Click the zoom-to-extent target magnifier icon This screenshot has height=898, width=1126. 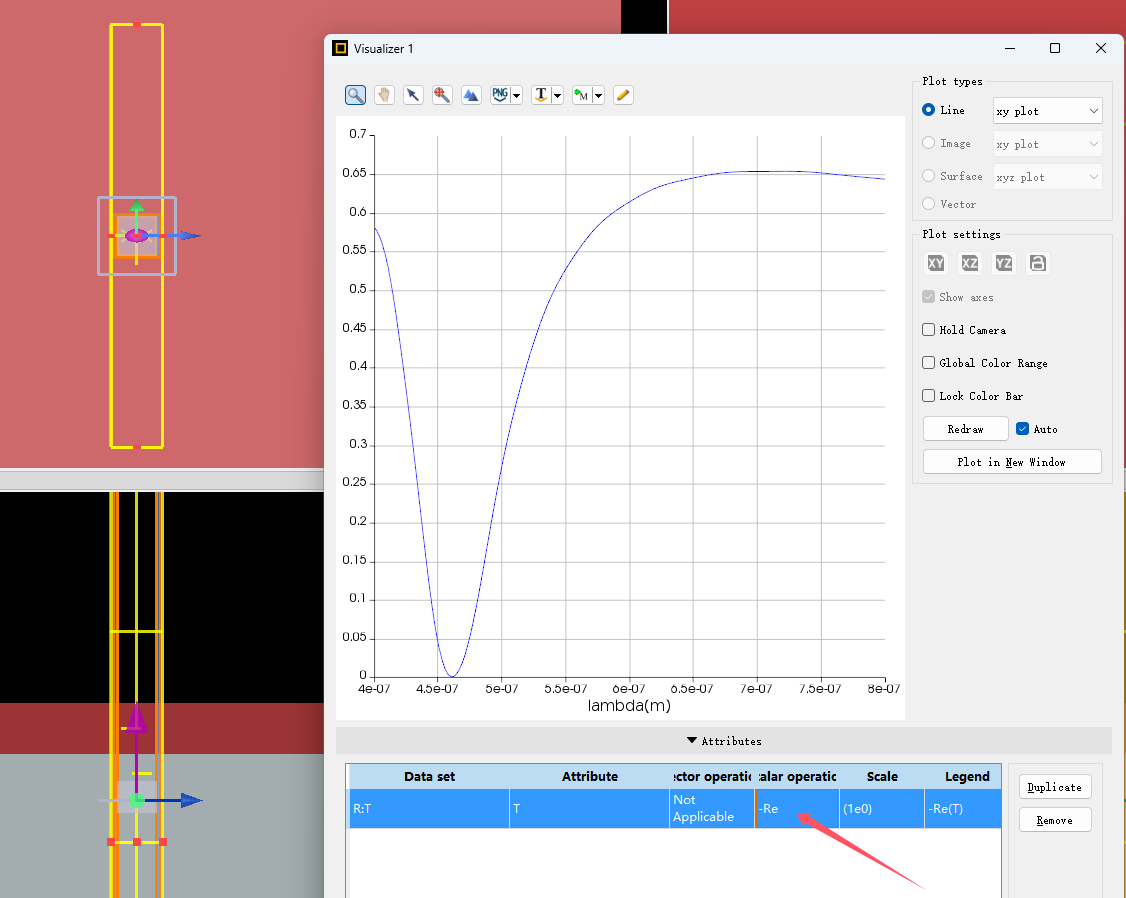click(x=442, y=95)
